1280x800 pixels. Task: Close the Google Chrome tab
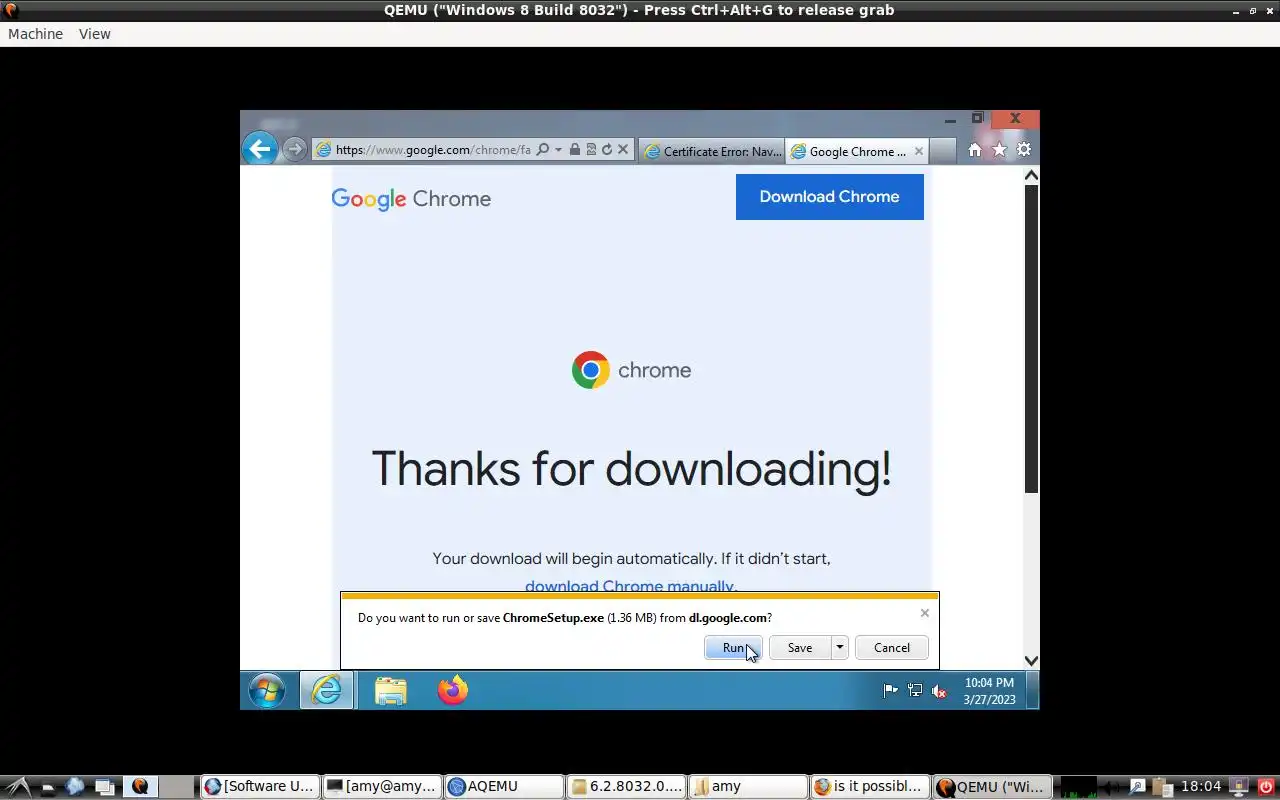tap(919, 151)
